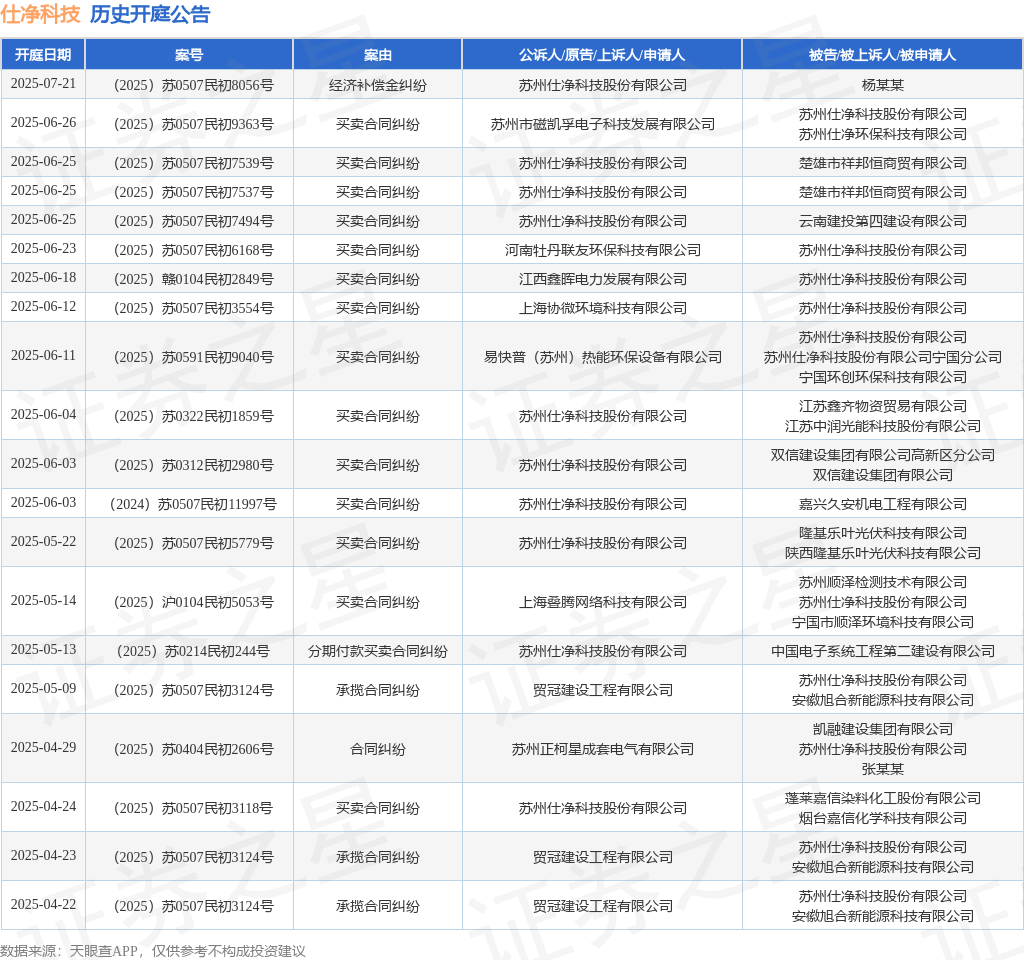
Task: Select defendant 中国电子系统工程第二建设有限公司
Action: pos(882,651)
